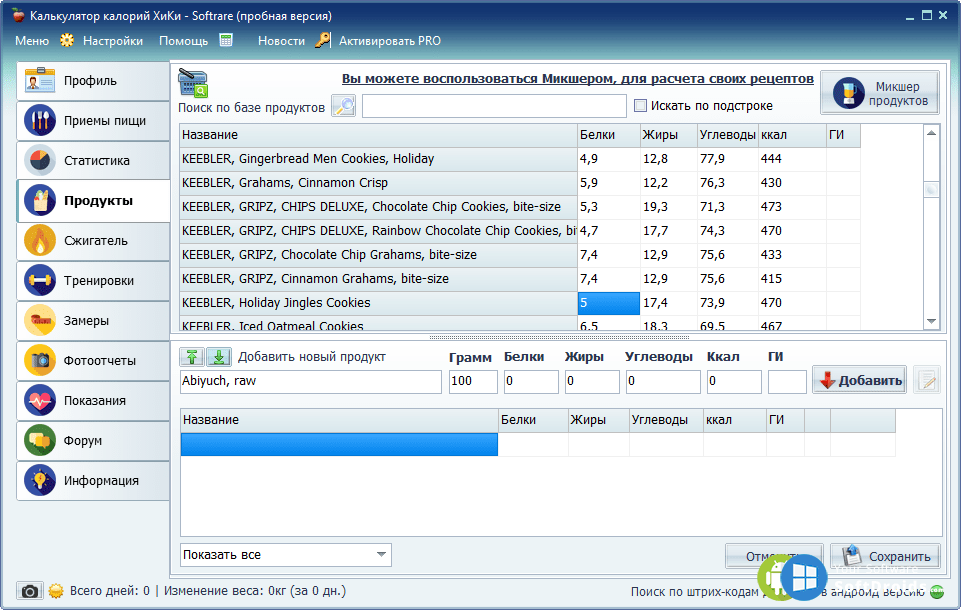Click the Отменить button
Screen dimensions: 961x610
click(773, 556)
